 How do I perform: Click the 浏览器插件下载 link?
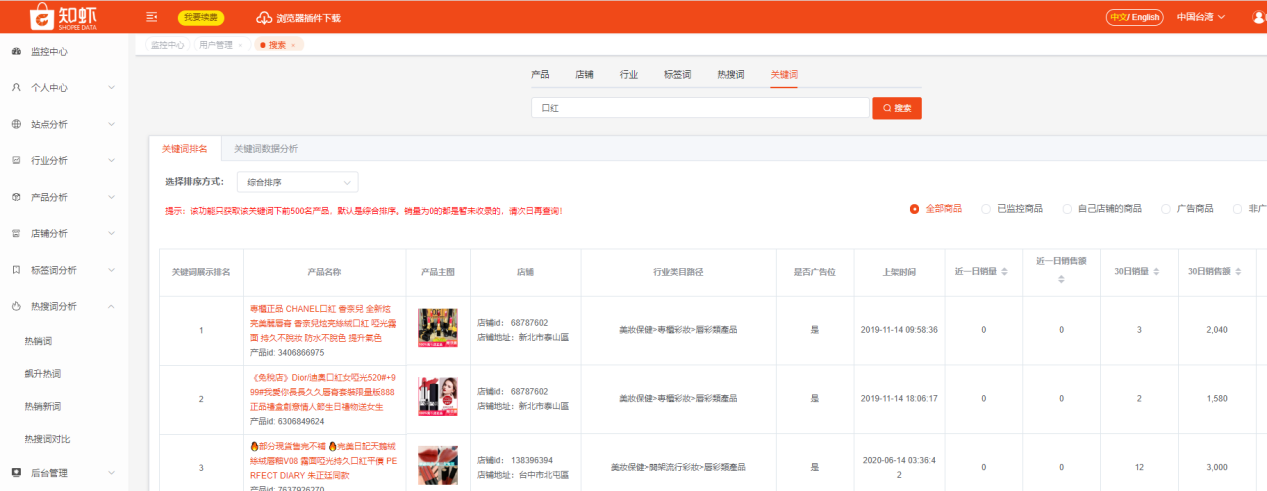tap(308, 17)
